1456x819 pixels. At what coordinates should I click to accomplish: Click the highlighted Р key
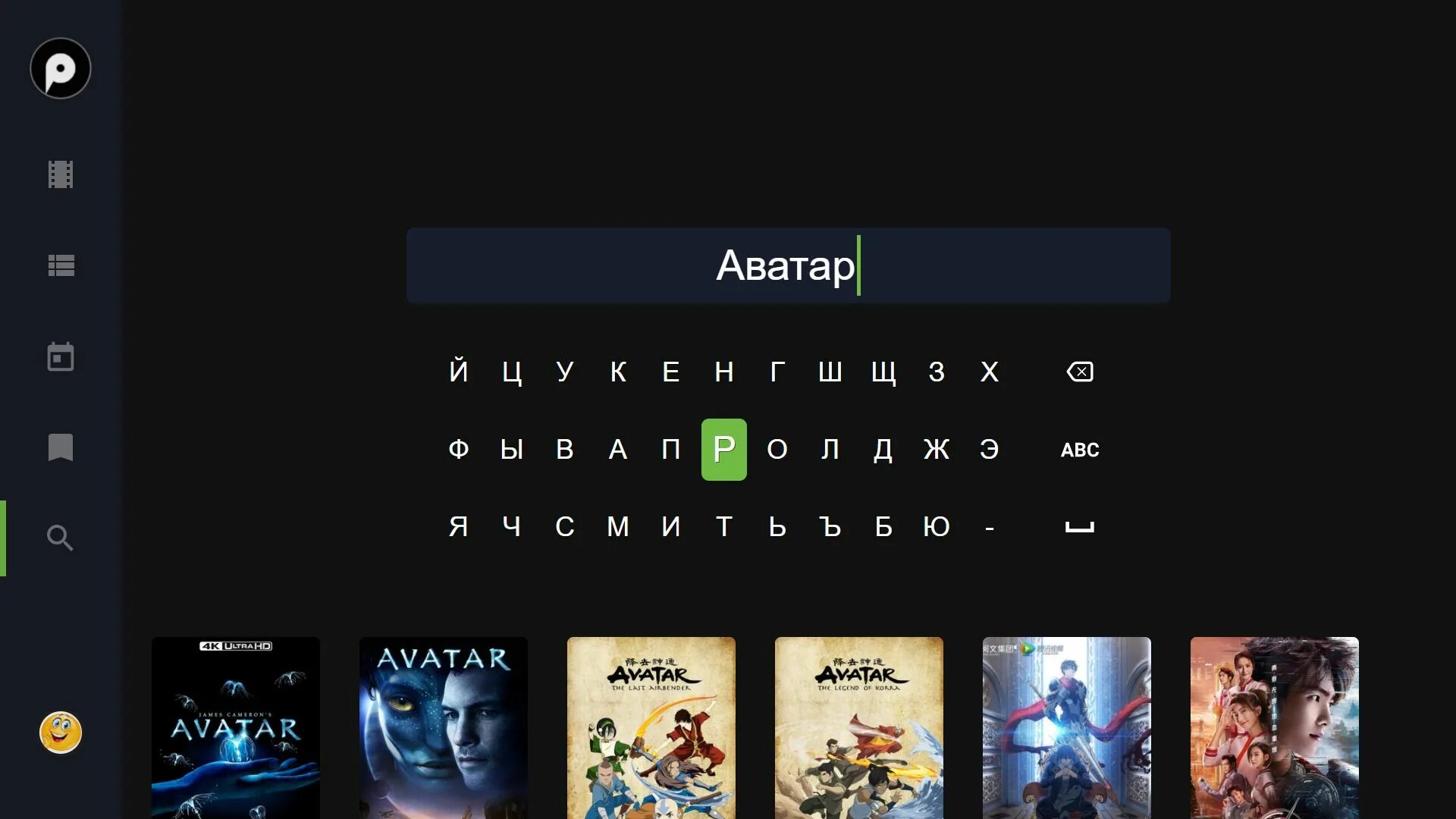[x=724, y=450]
